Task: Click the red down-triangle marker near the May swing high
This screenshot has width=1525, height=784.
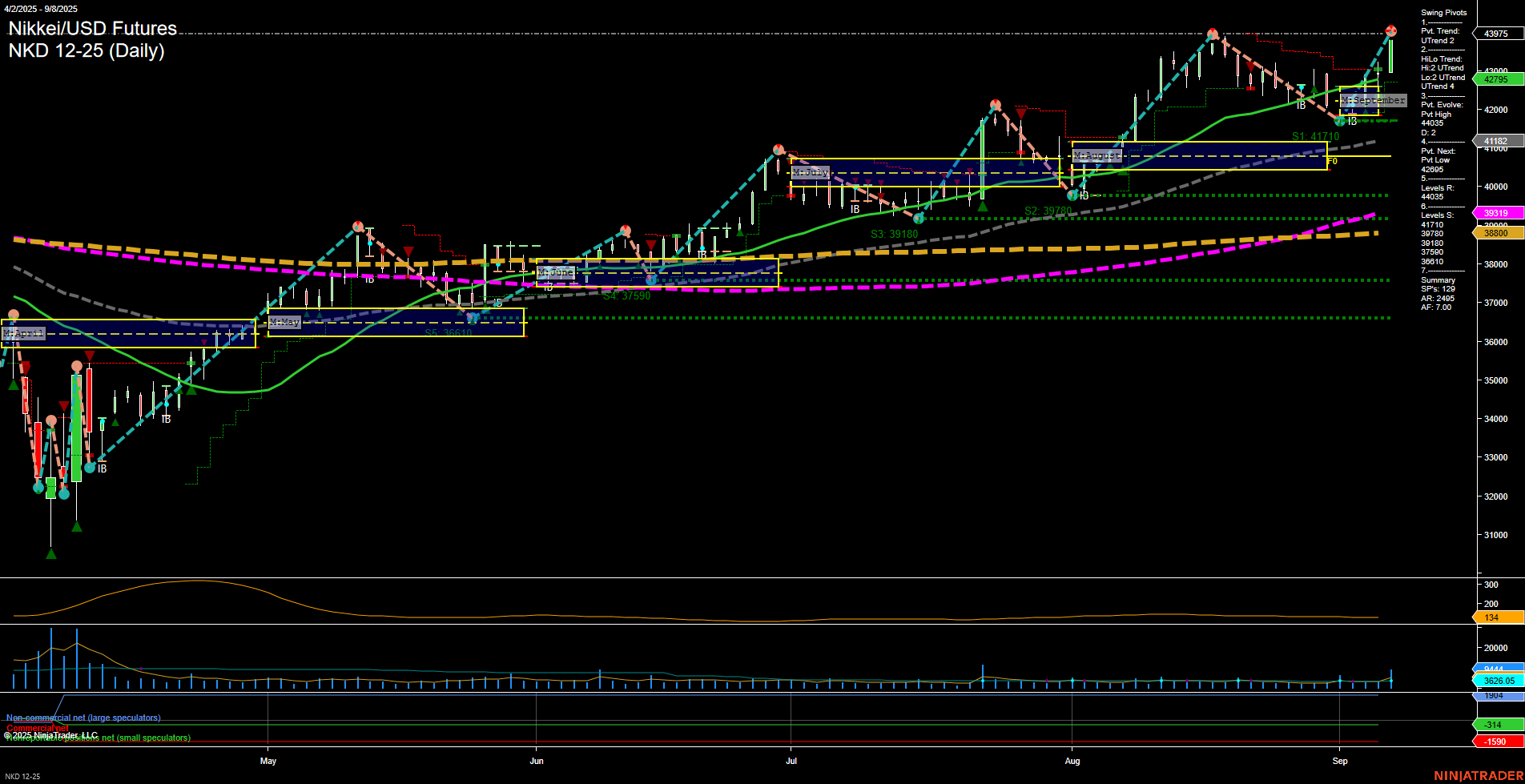Action: (409, 251)
